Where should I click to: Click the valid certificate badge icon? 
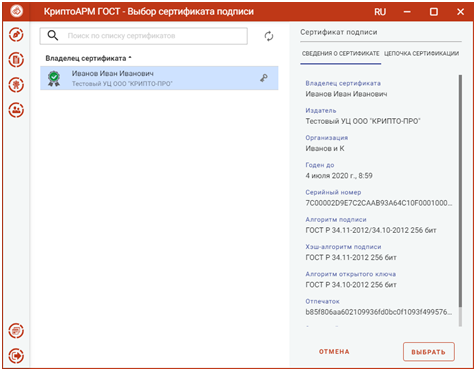tap(54, 78)
